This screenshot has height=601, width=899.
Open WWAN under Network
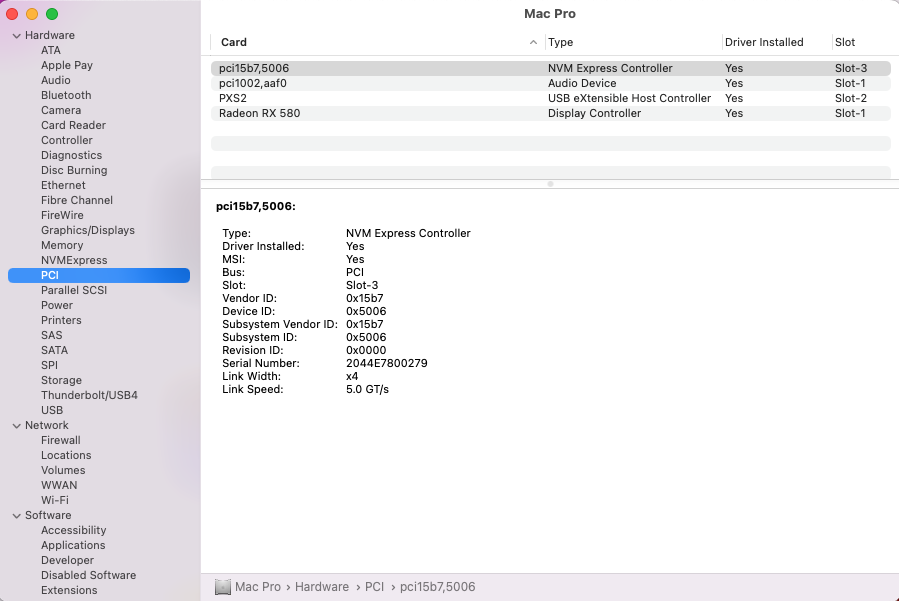click(x=59, y=485)
